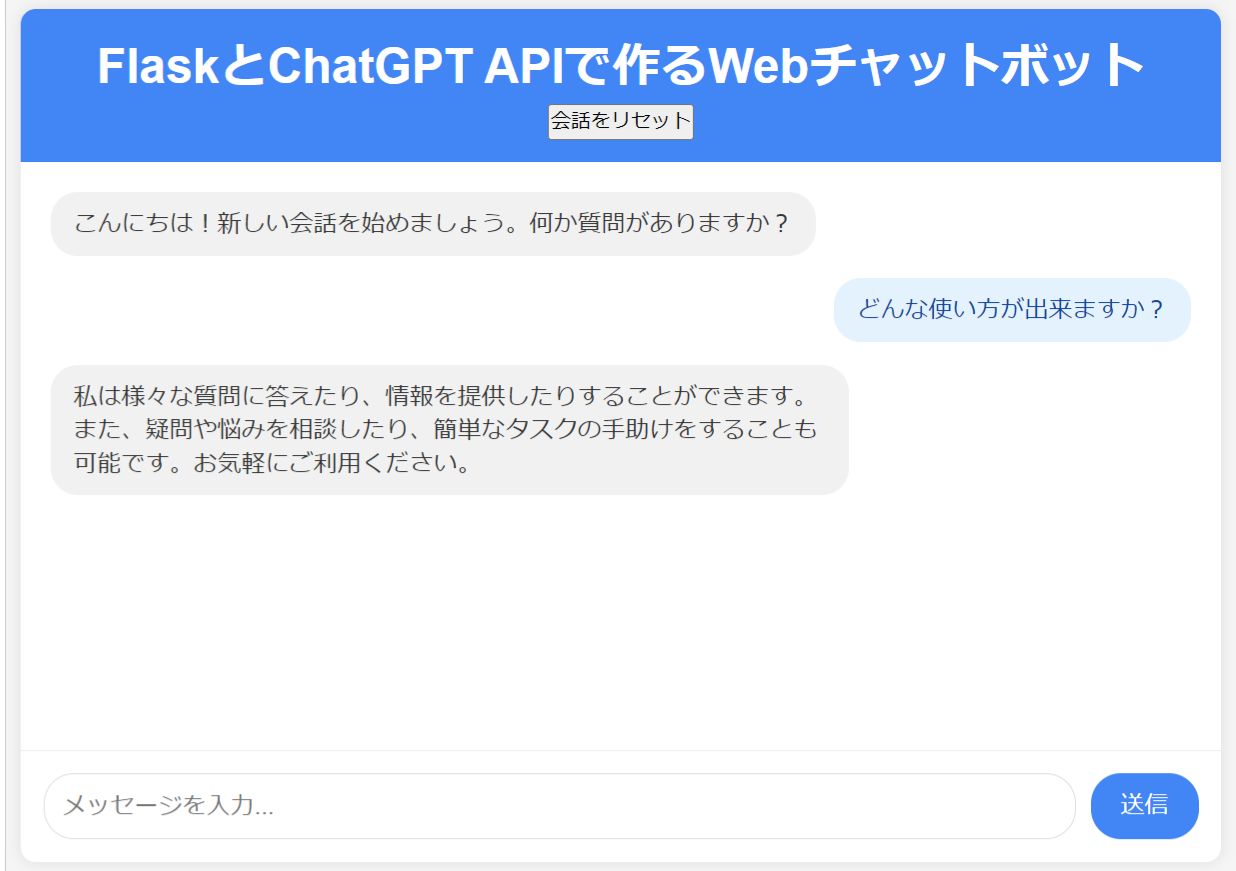Click the page title heading text
This screenshot has height=871, width=1236.
(620, 66)
